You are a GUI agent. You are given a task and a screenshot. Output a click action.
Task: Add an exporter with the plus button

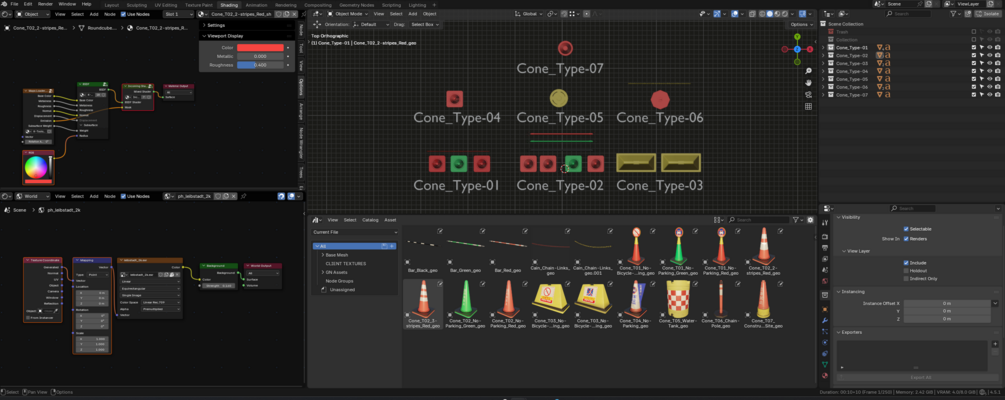(995, 344)
